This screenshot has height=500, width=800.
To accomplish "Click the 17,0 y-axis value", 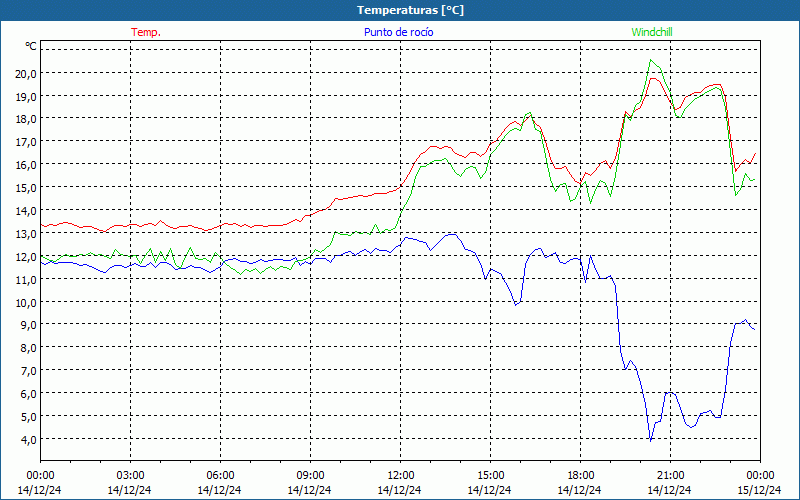I will (x=26, y=142).
